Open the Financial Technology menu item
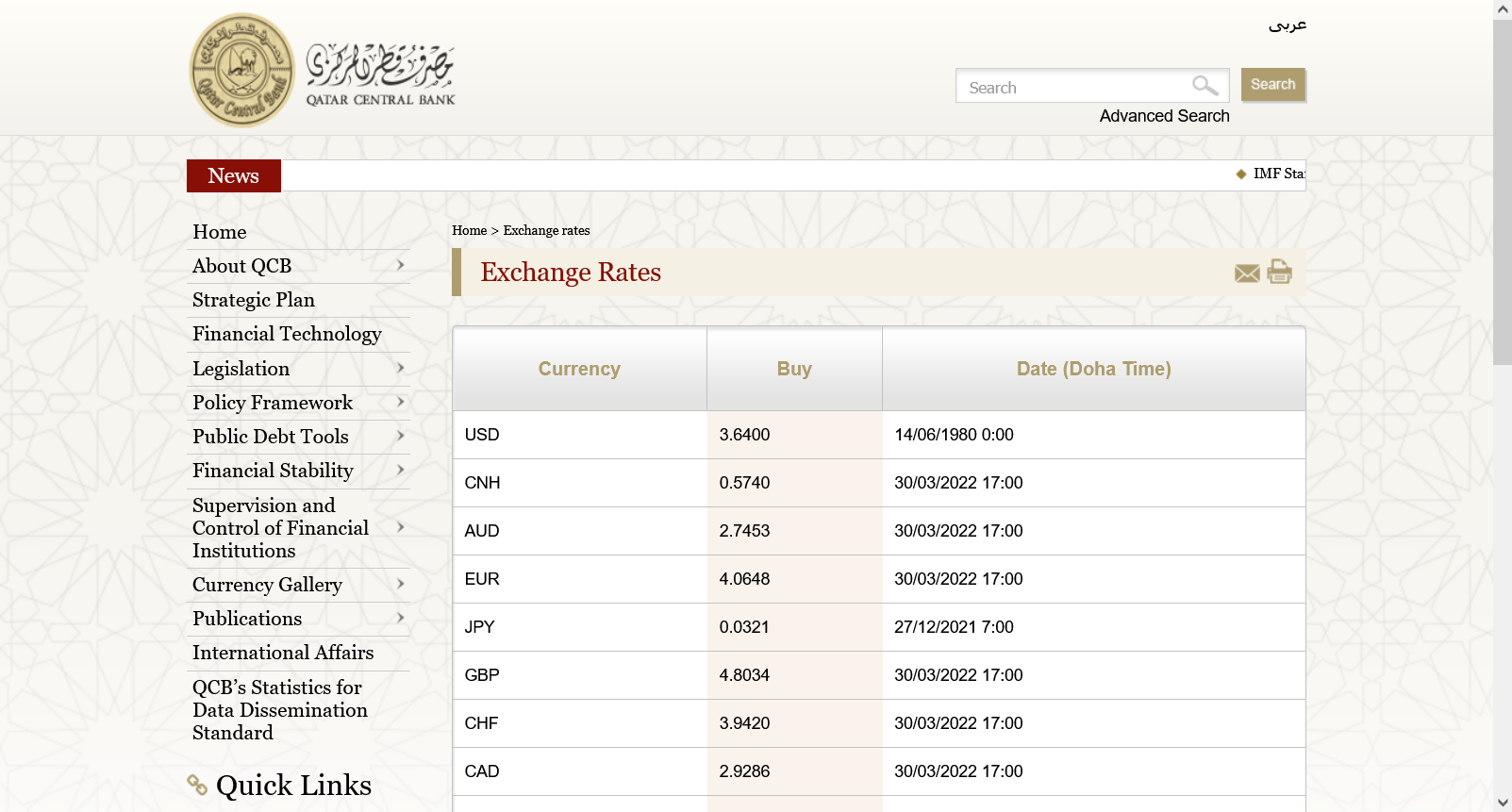Image resolution: width=1512 pixels, height=812 pixels. pos(287,334)
